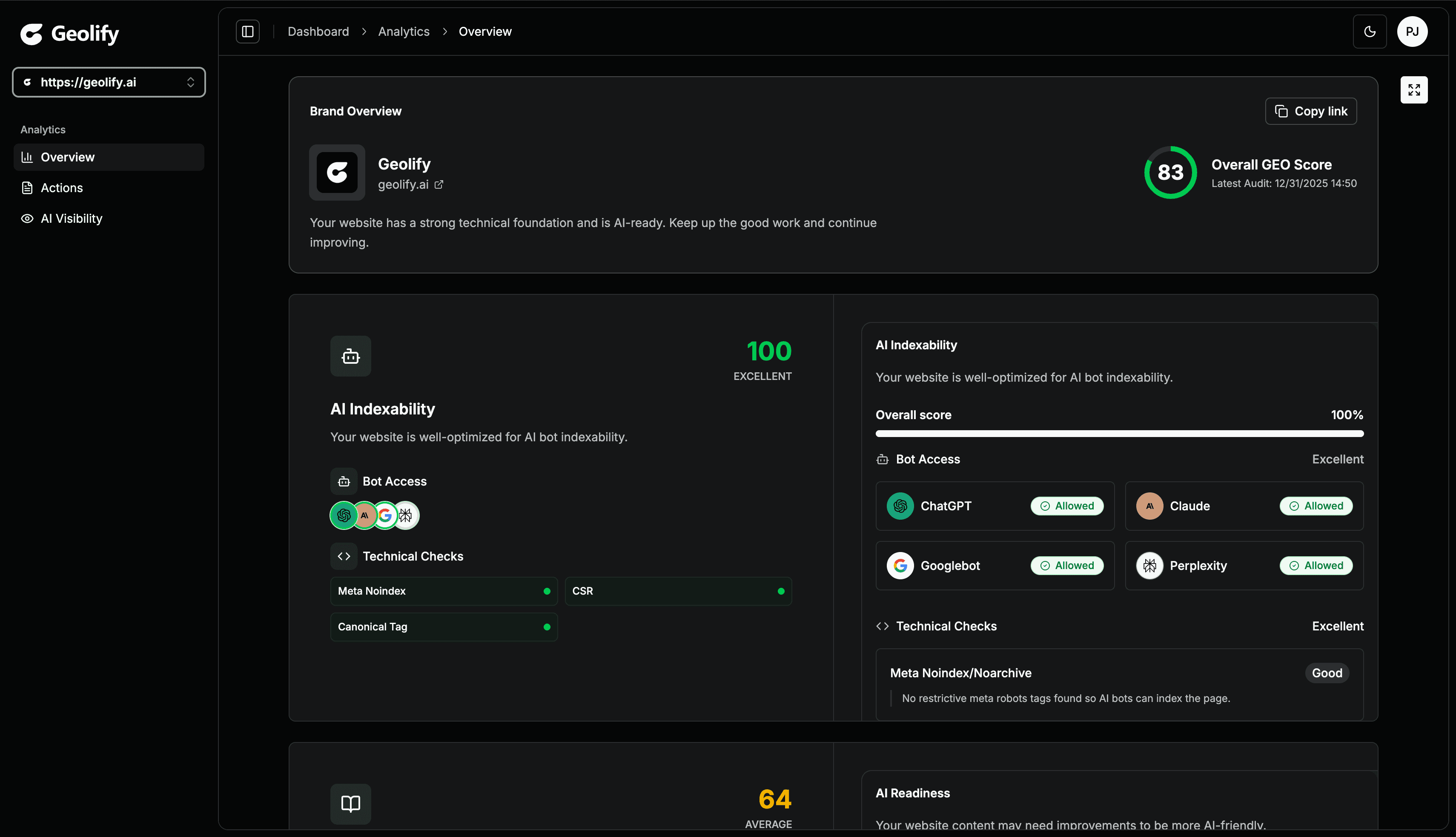This screenshot has width=1456, height=837.
Task: Click the ChatGPT logo in the bot card
Action: (x=900, y=506)
